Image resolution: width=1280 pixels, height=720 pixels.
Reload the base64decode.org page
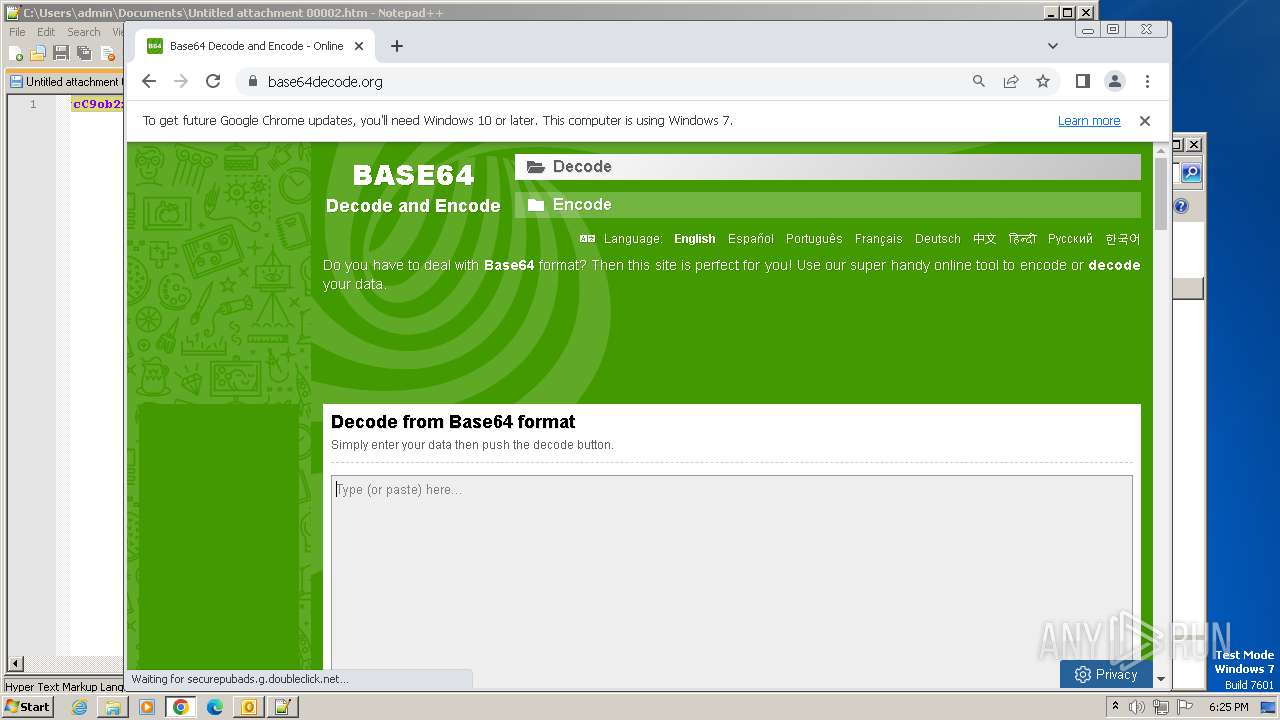coord(213,81)
